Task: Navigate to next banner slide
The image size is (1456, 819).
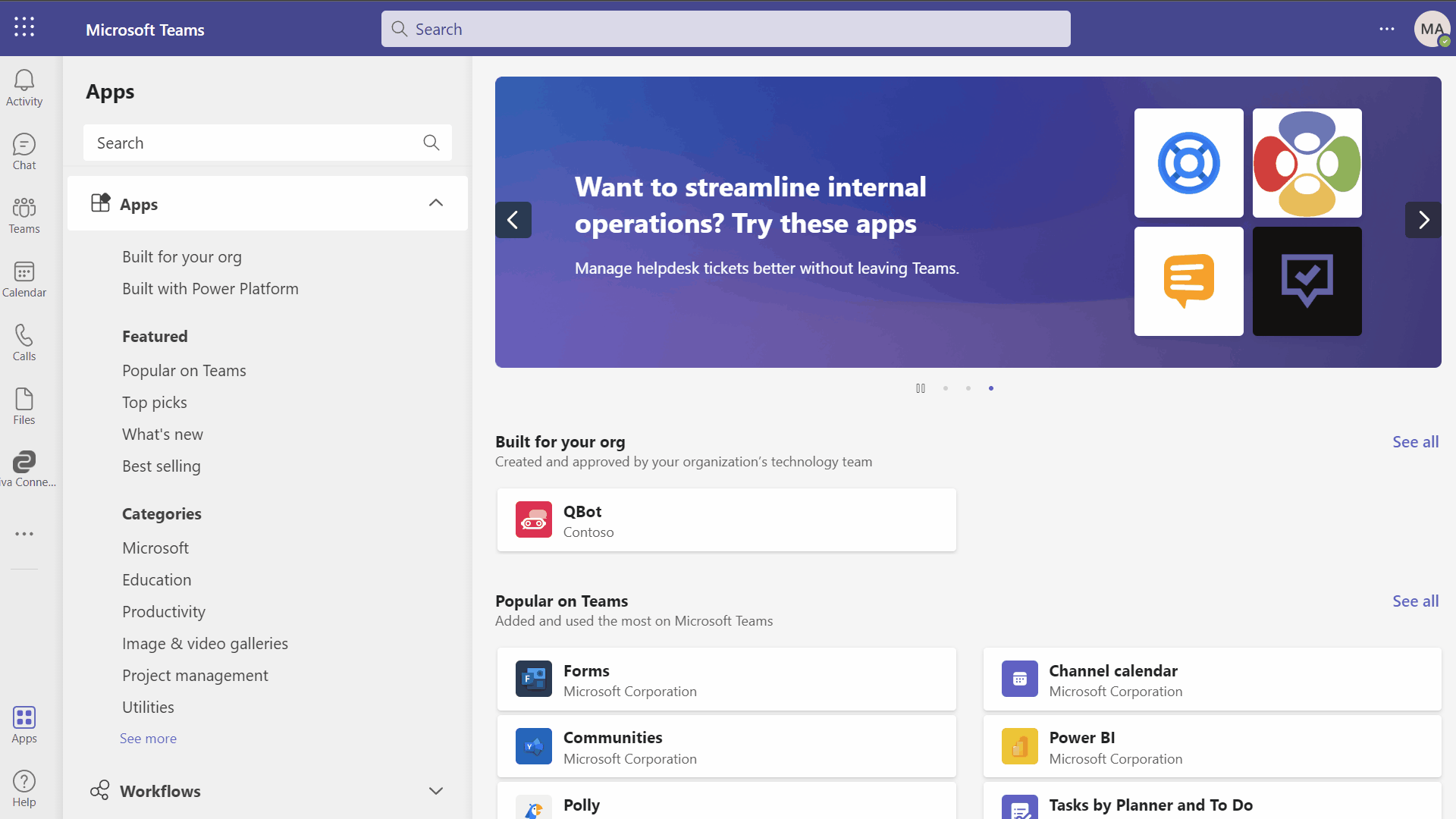Action: point(1423,221)
